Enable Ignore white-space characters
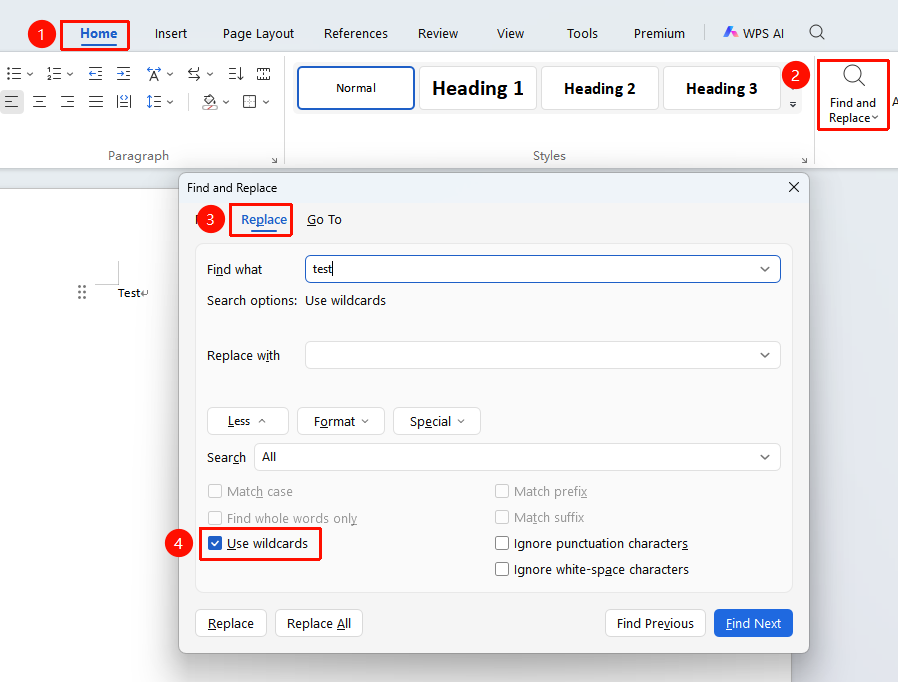The height and width of the screenshot is (682, 898). [502, 569]
